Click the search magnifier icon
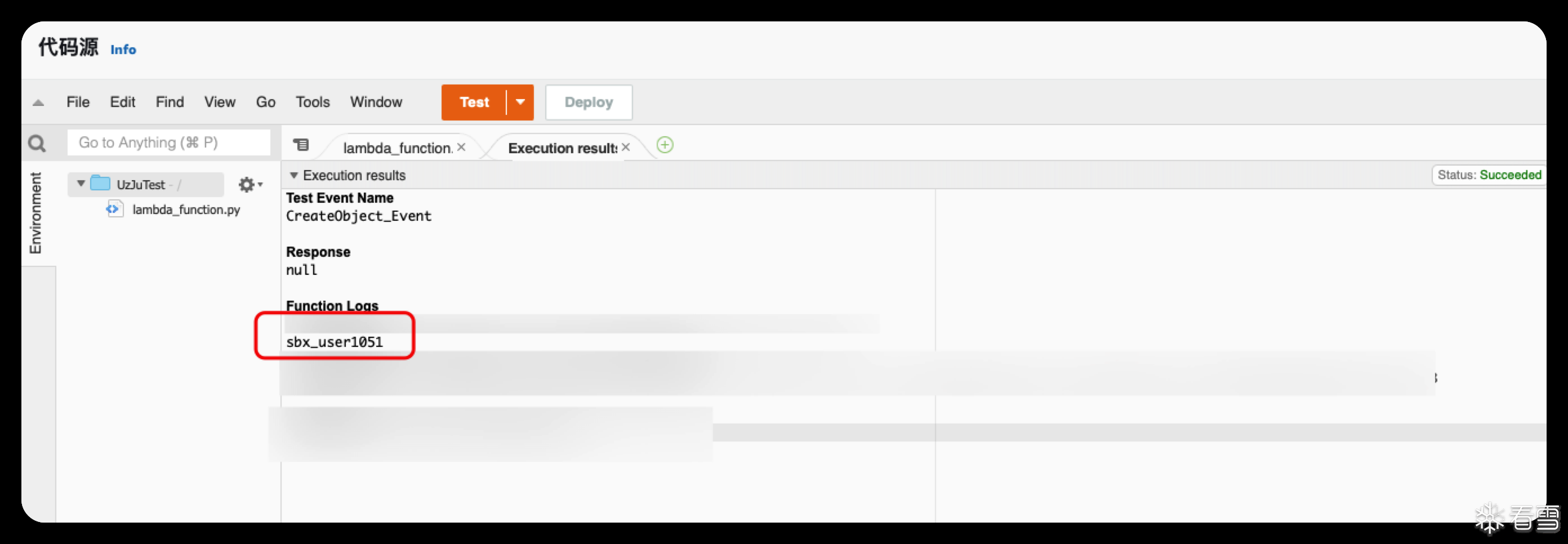Viewport: 1568px width, 544px height. 37,144
